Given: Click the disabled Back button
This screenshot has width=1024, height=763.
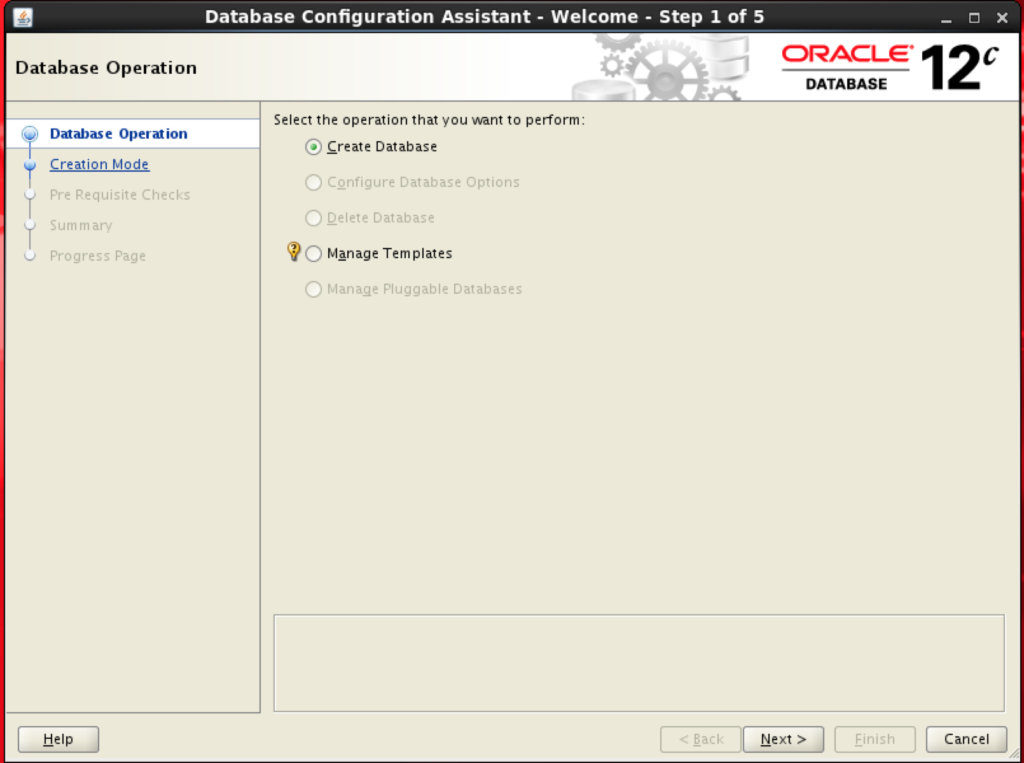Looking at the screenshot, I should coord(701,739).
